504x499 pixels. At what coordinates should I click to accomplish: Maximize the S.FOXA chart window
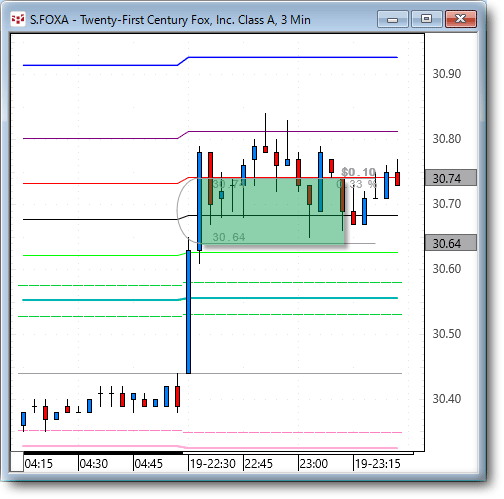tap(426, 19)
